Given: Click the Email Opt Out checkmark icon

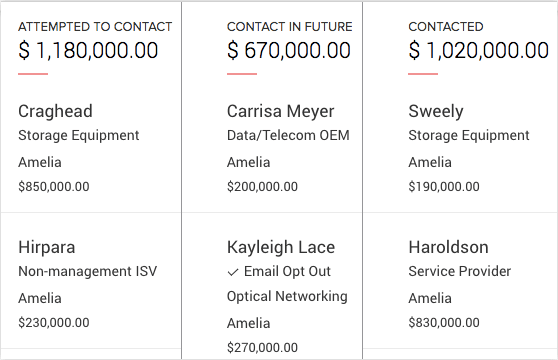Looking at the screenshot, I should click(x=233, y=272).
